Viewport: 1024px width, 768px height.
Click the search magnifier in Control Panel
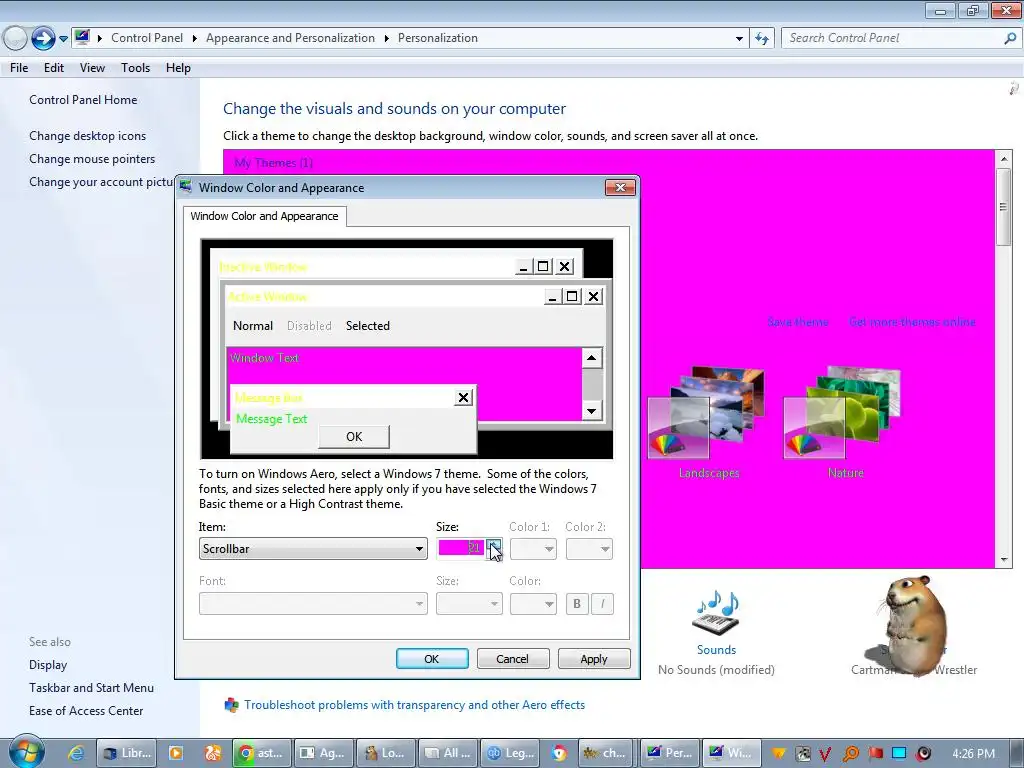1010,38
